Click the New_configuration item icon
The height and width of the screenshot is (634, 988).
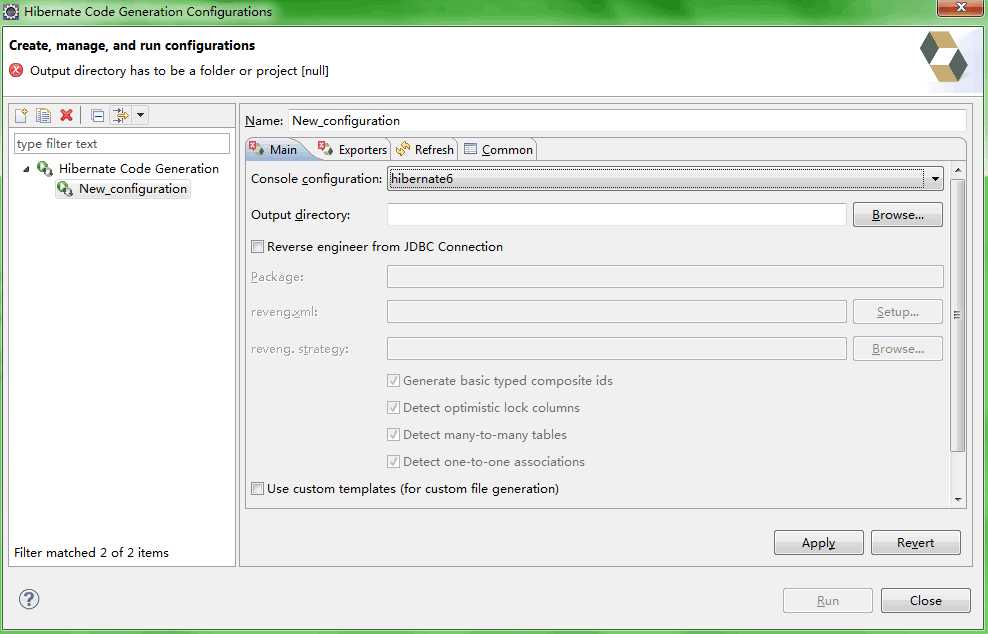[x=65, y=188]
